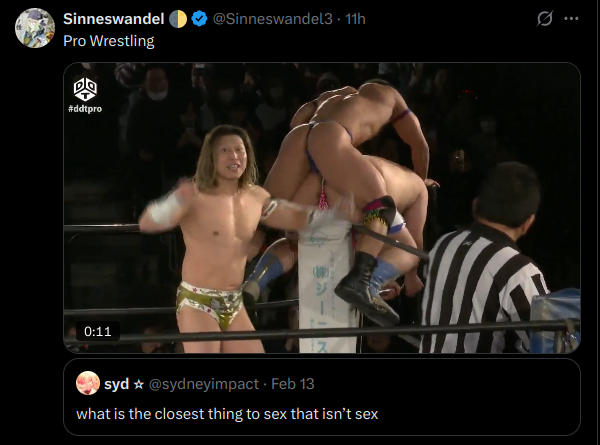
Task: Click the @Sinneswandel3 handle
Action: pos(272,19)
